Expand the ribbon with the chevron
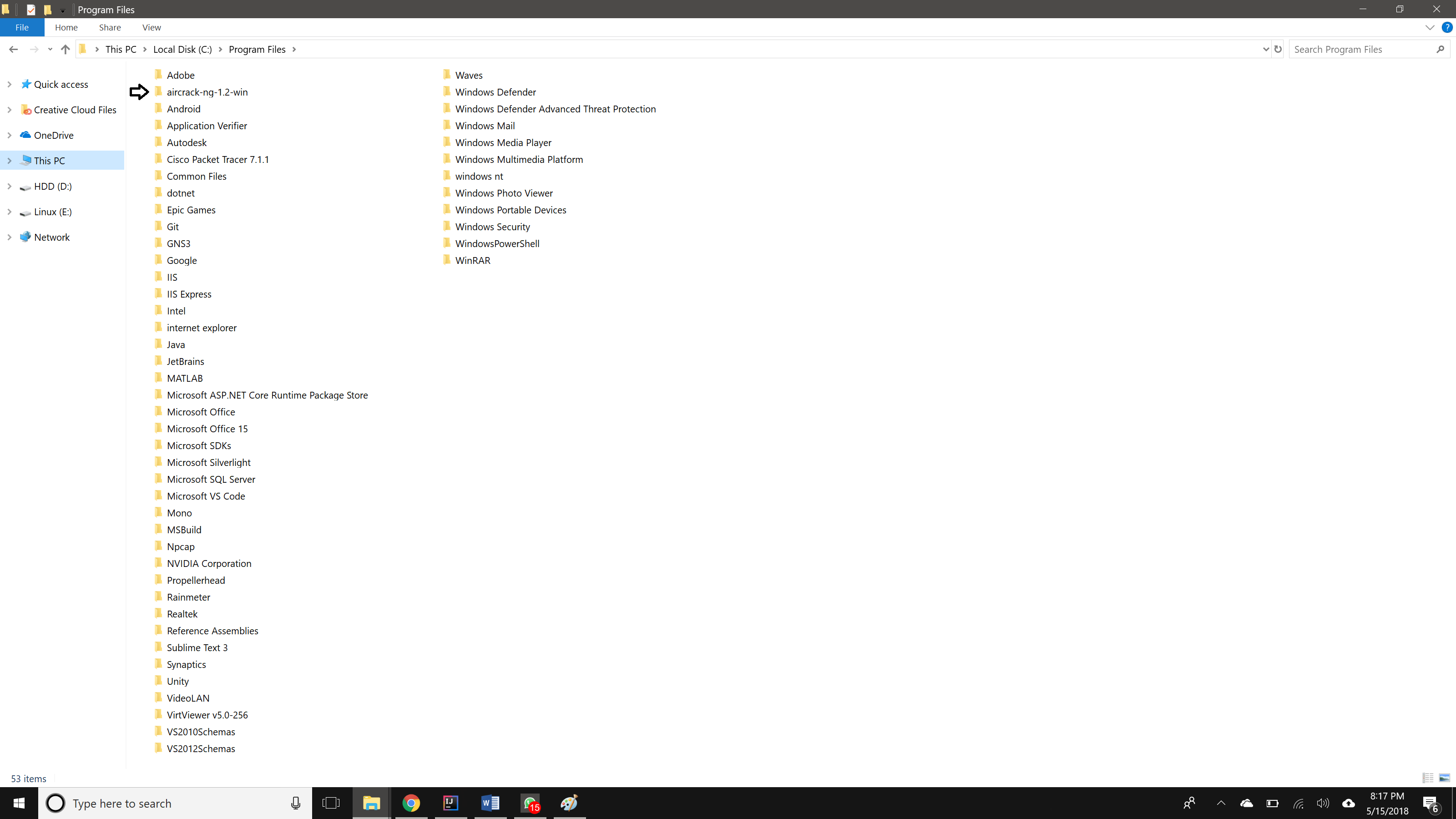 tap(1430, 27)
